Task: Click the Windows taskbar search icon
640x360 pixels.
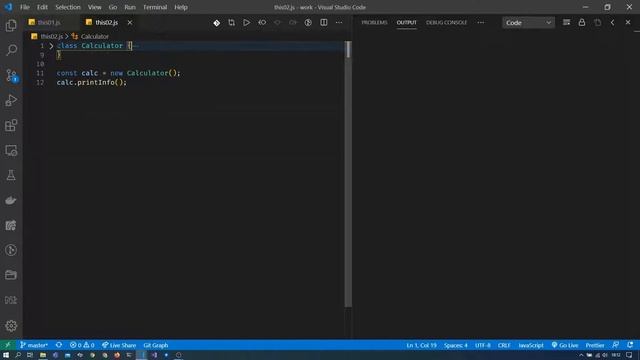Action: pyautogui.click(x=18, y=355)
